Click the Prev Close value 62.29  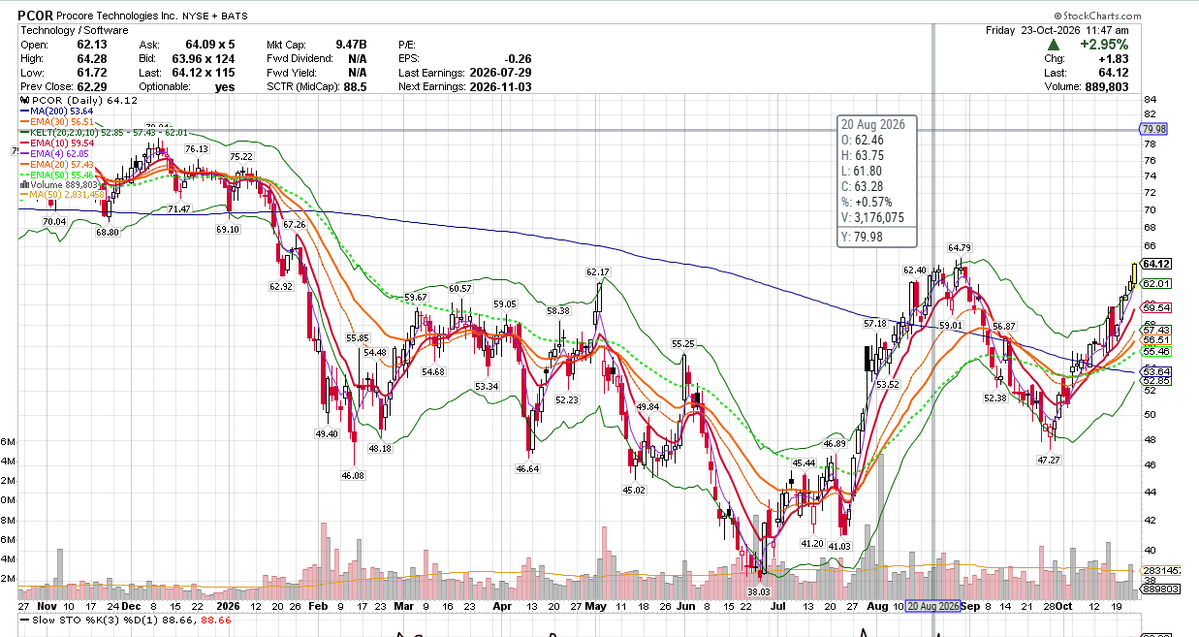(x=92, y=86)
